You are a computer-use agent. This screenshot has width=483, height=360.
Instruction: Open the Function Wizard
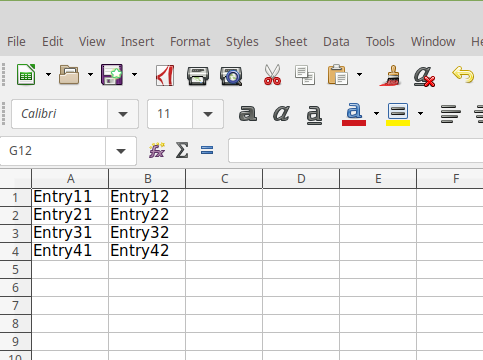[157, 150]
